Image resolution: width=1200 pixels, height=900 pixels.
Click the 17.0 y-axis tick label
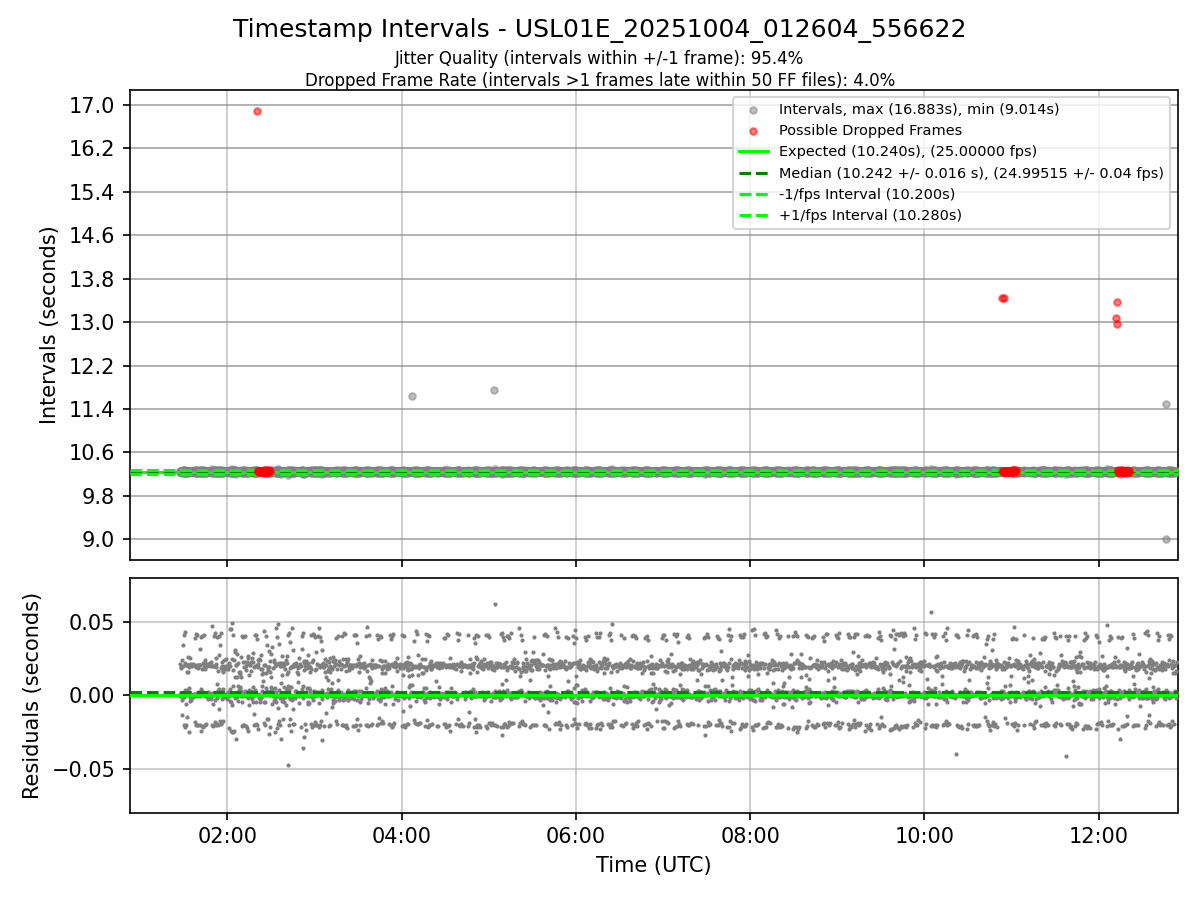point(94,105)
